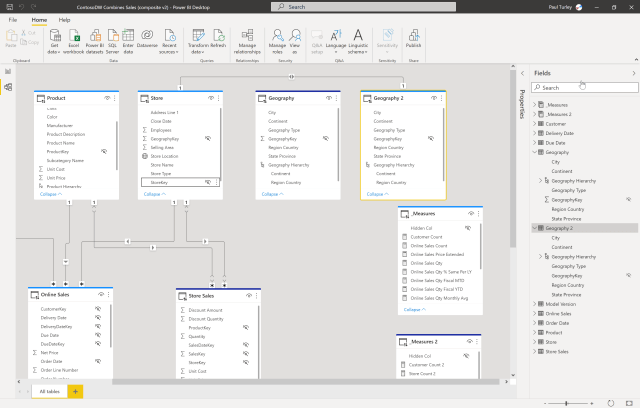Viewport: 640px width, 408px height.
Task: Switch to Model view in left sidebar
Action: [x=8, y=87]
